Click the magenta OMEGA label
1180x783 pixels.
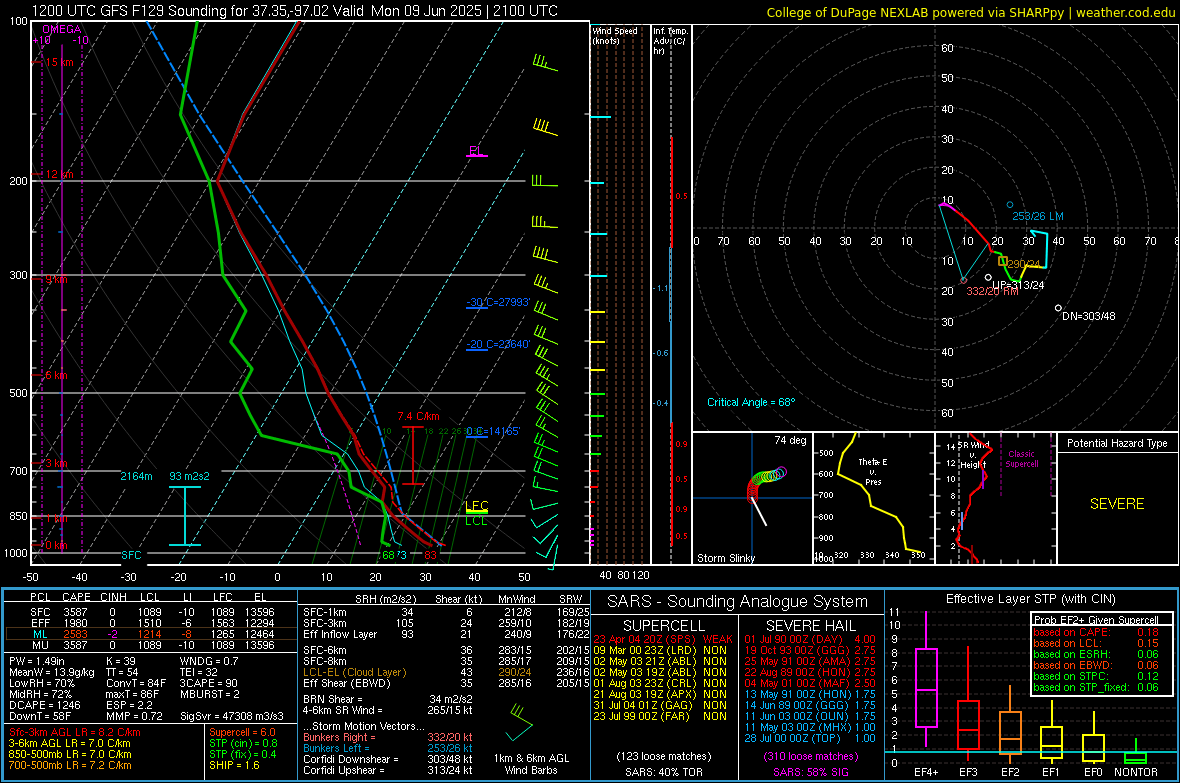pyautogui.click(x=62, y=29)
